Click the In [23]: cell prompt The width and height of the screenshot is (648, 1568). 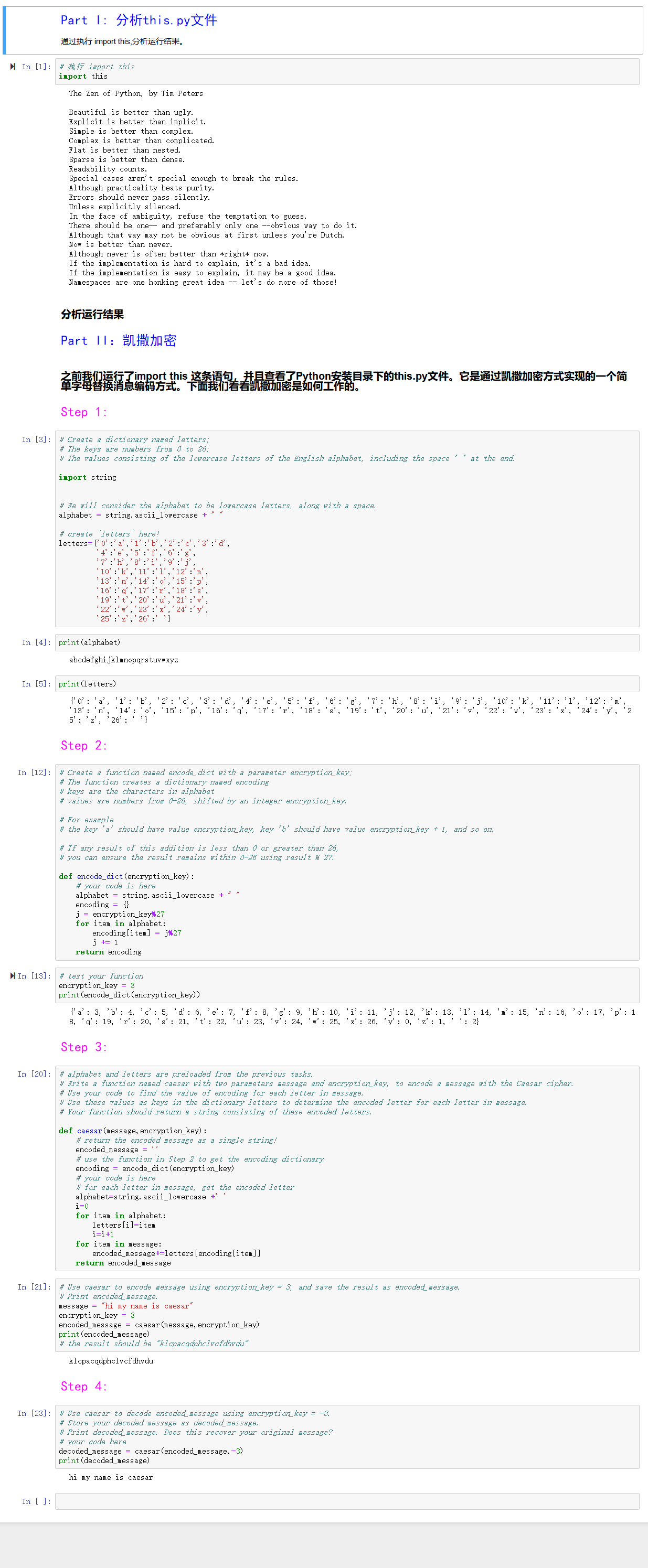click(x=35, y=1413)
